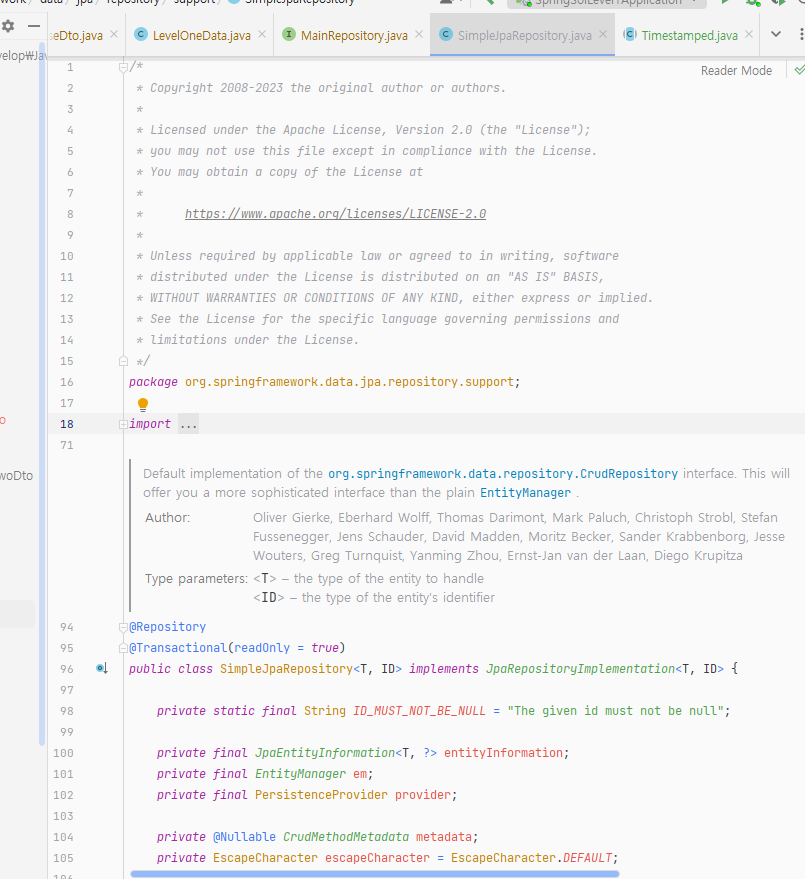The image size is (805, 879).
Task: Expand the folded import statements on line 18
Action: [188, 423]
